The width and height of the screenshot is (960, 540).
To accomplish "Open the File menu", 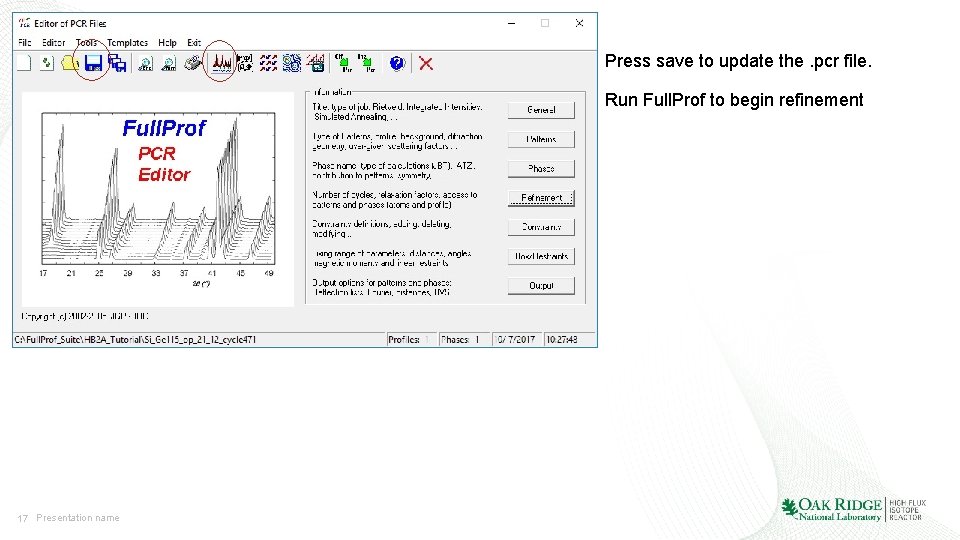I will point(24,43).
